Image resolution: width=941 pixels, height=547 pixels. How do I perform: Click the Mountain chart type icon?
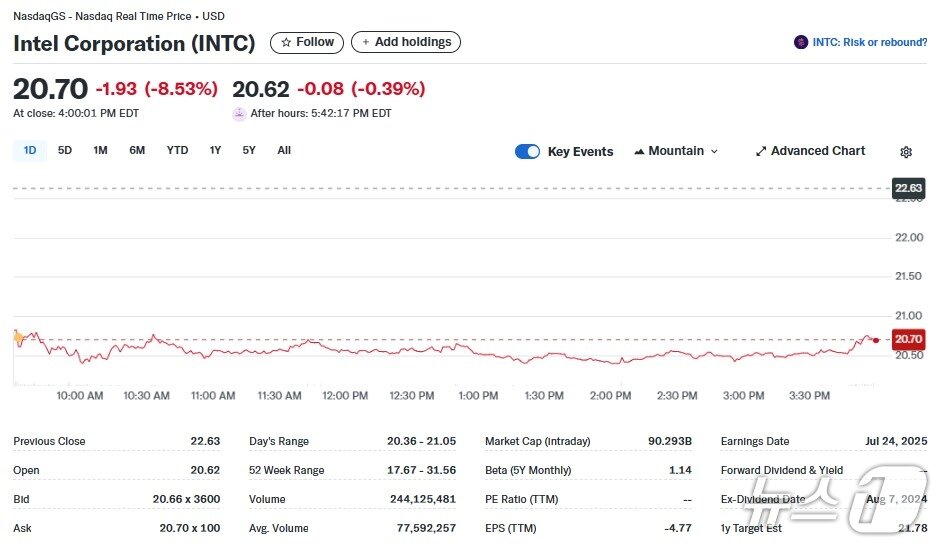639,151
